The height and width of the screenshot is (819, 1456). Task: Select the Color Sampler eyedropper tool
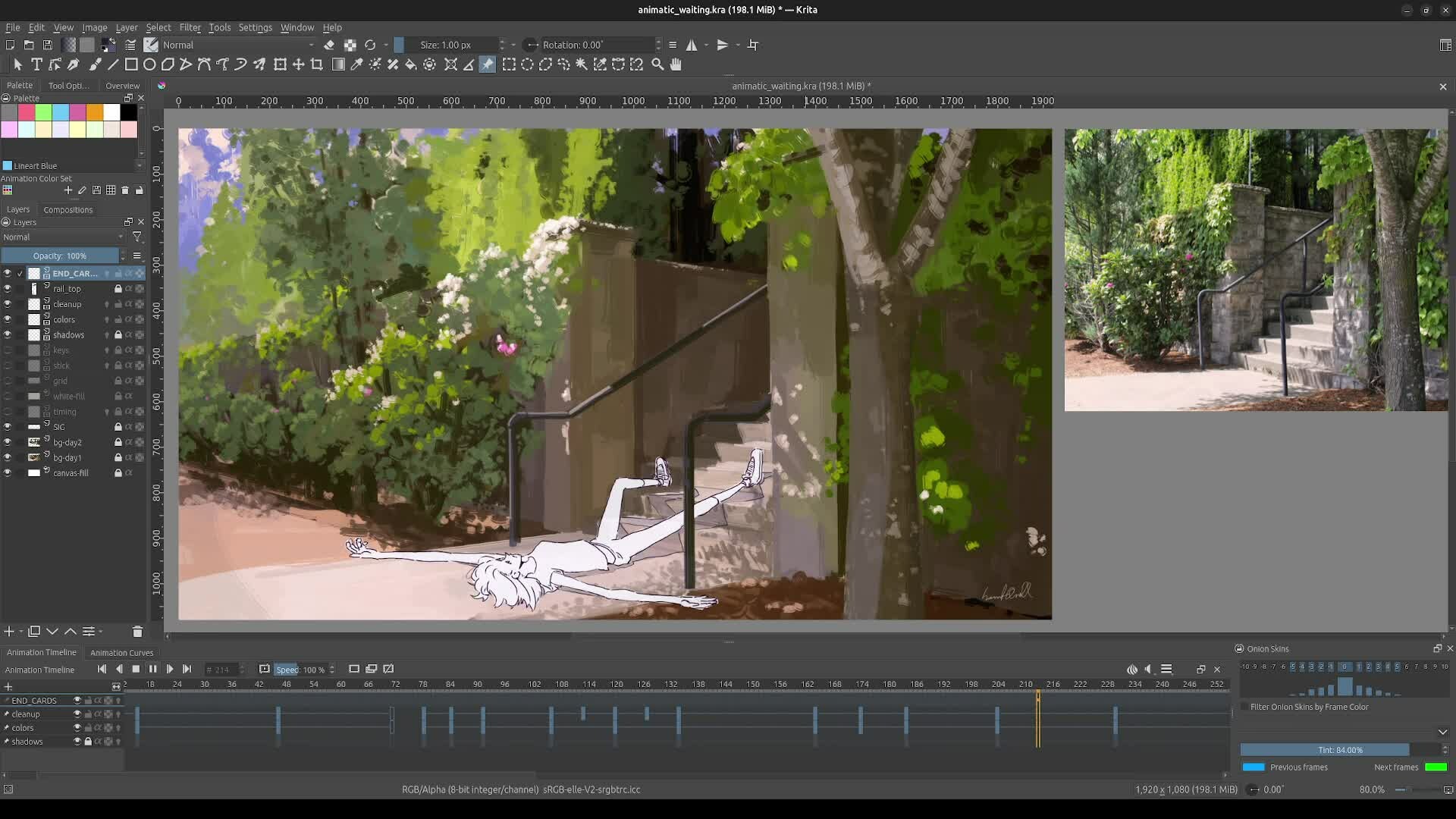click(x=356, y=65)
